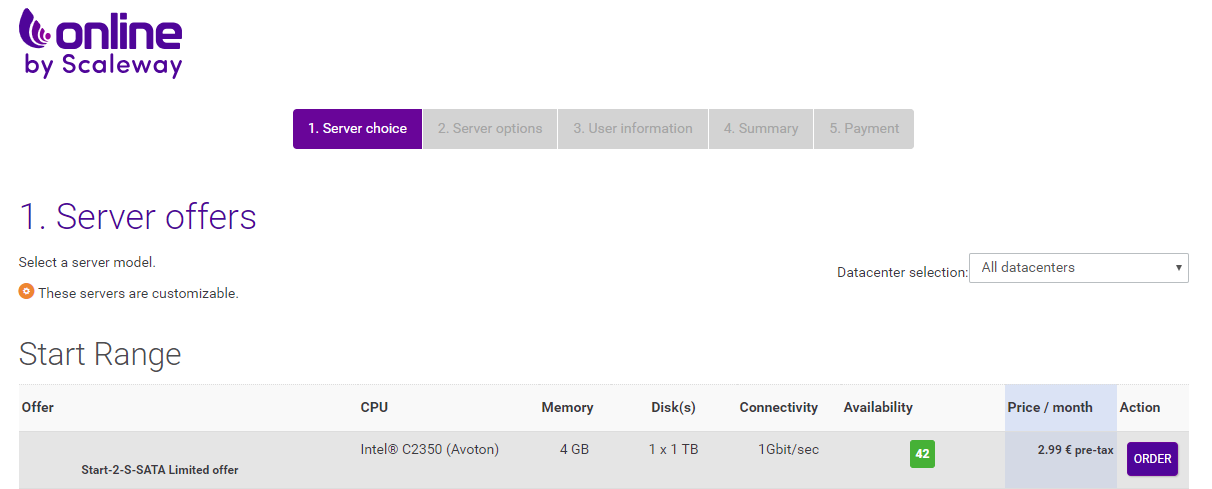Click the Online by Scaleway logo
The height and width of the screenshot is (489, 1212).
tap(100, 43)
